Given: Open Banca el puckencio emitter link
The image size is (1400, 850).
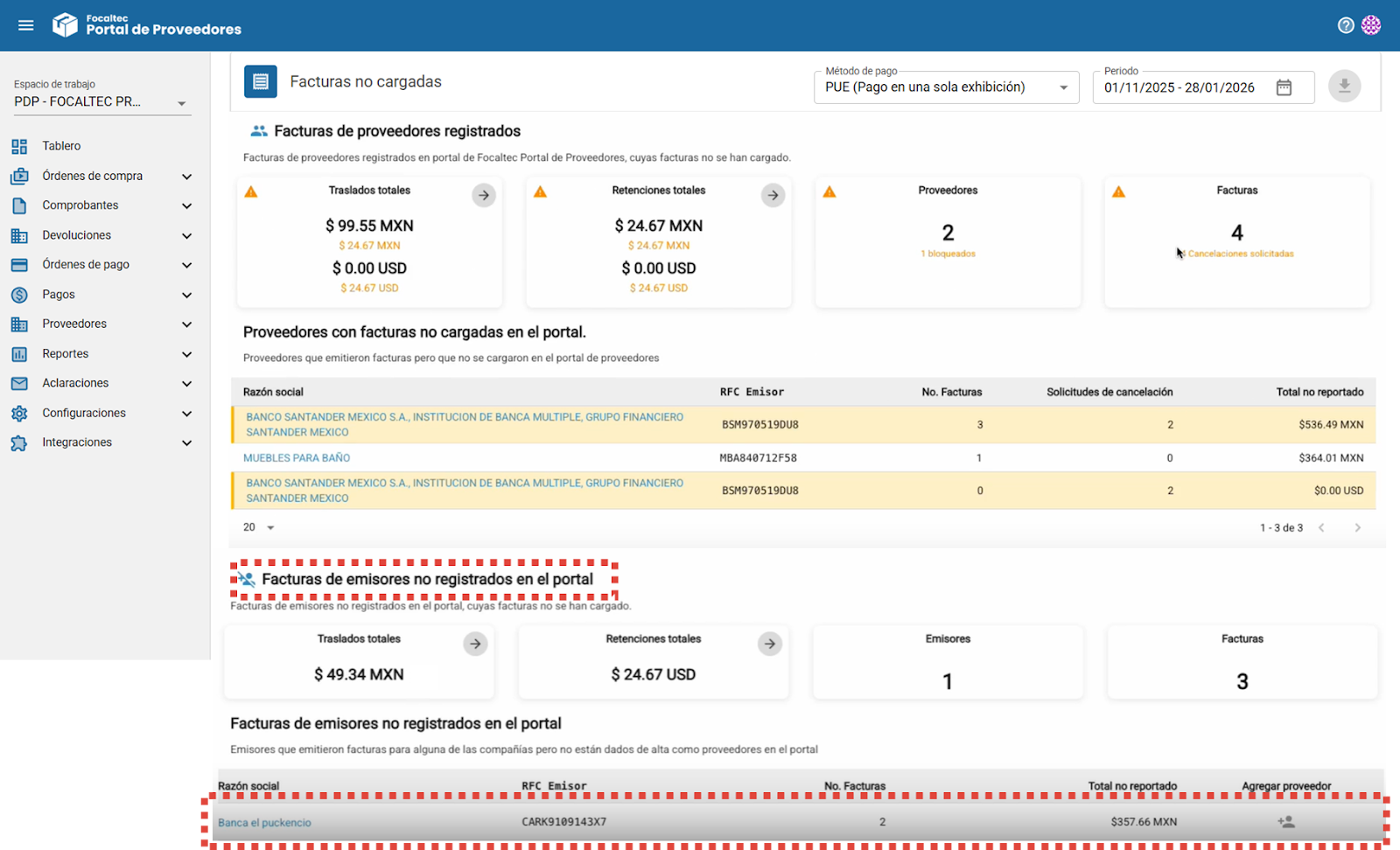Looking at the screenshot, I should [x=264, y=823].
